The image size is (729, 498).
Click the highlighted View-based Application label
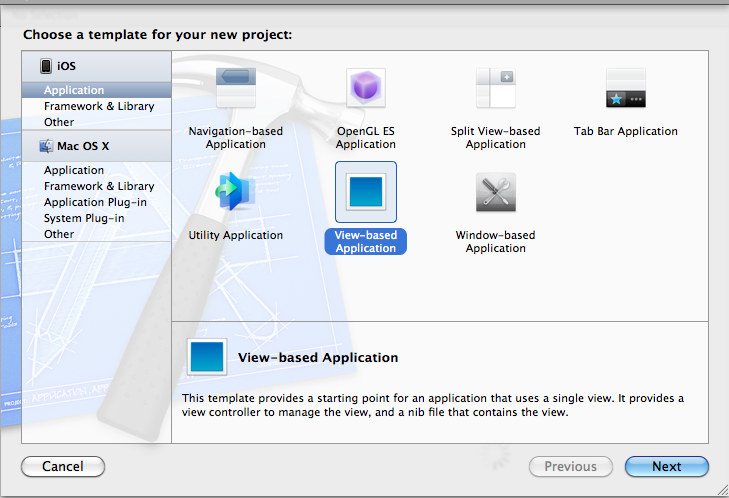366,241
